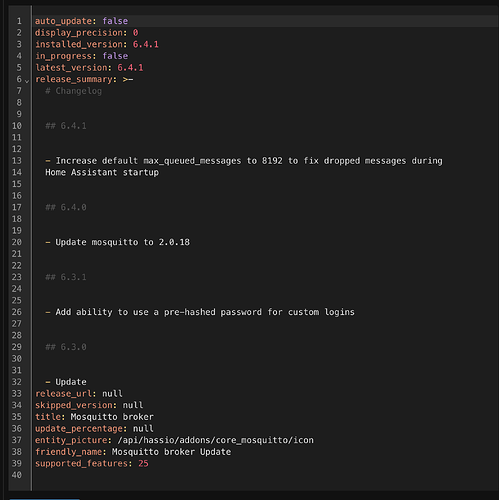Click the '## 6.4.1' heading

tap(66, 126)
